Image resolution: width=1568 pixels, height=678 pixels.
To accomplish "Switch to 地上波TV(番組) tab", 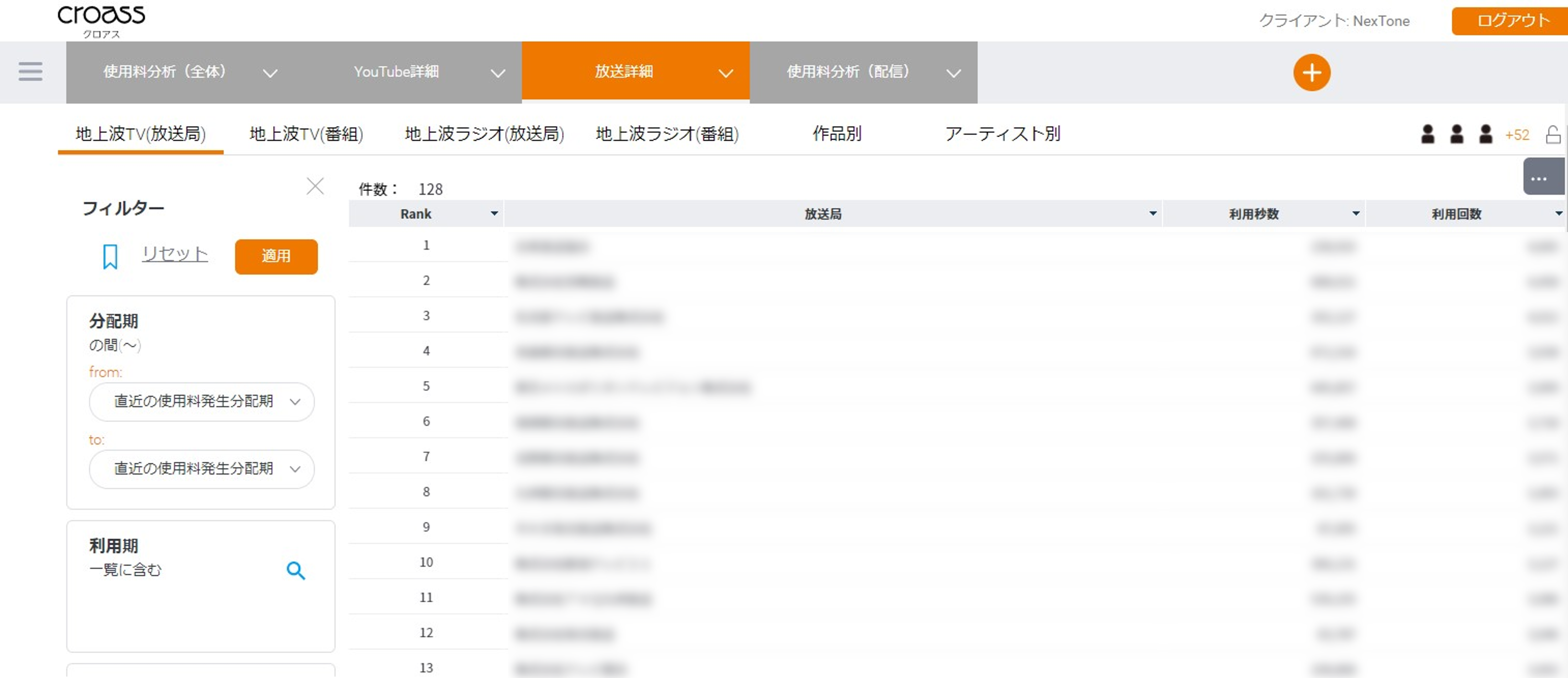I will [306, 134].
